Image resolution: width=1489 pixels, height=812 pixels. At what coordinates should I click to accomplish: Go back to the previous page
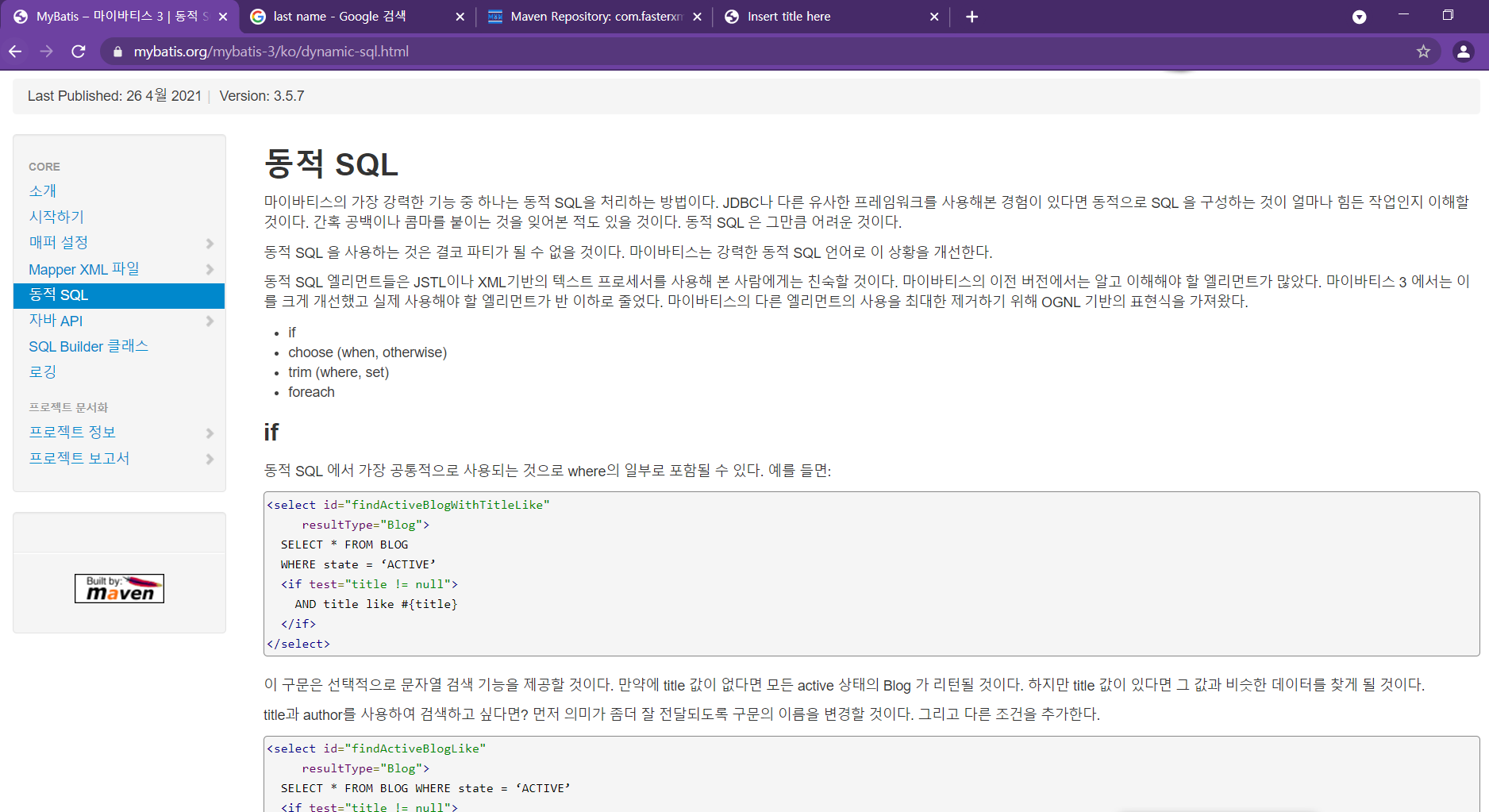[x=15, y=52]
